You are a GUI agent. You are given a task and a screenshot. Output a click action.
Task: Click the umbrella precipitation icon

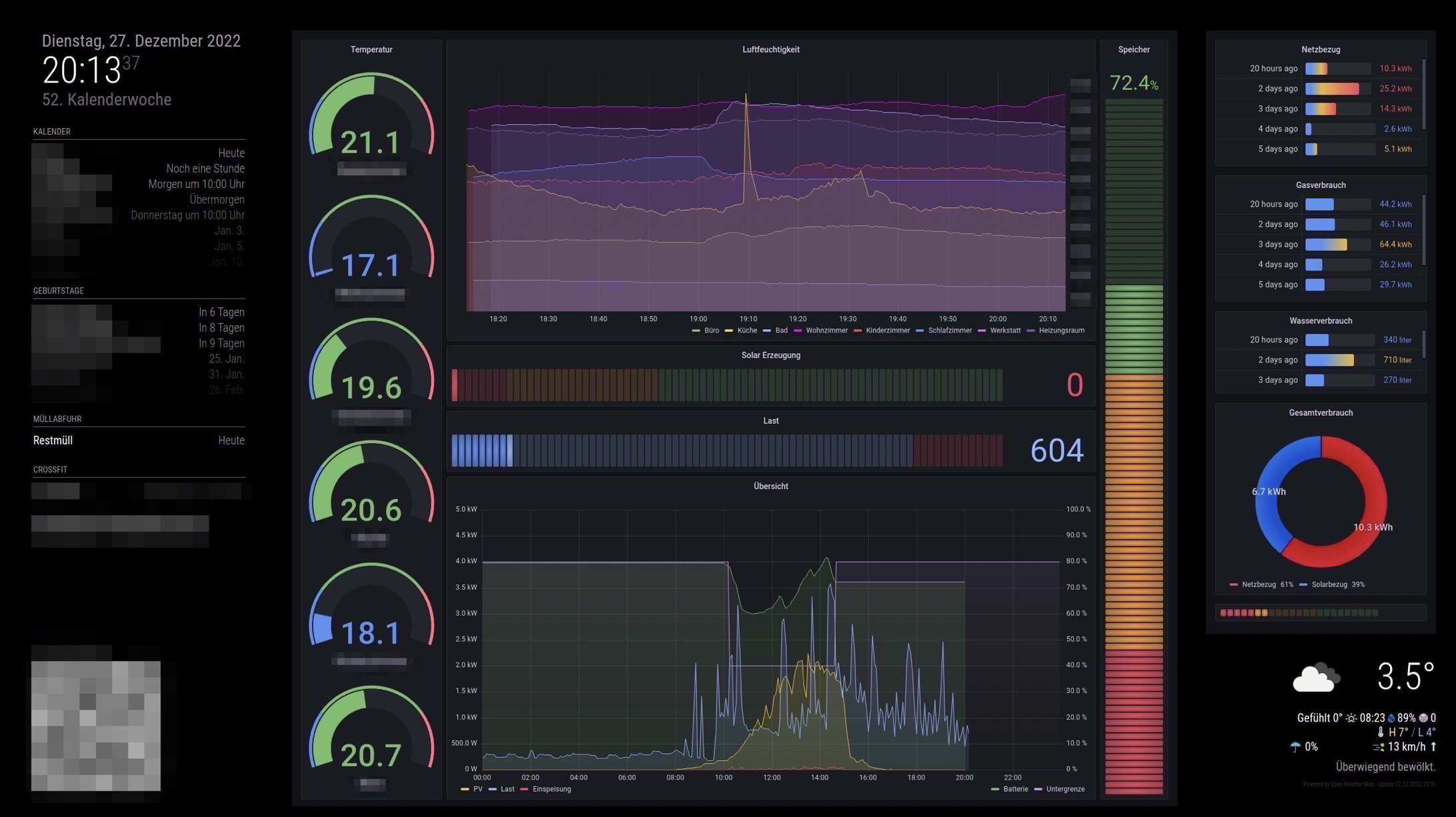click(1295, 747)
